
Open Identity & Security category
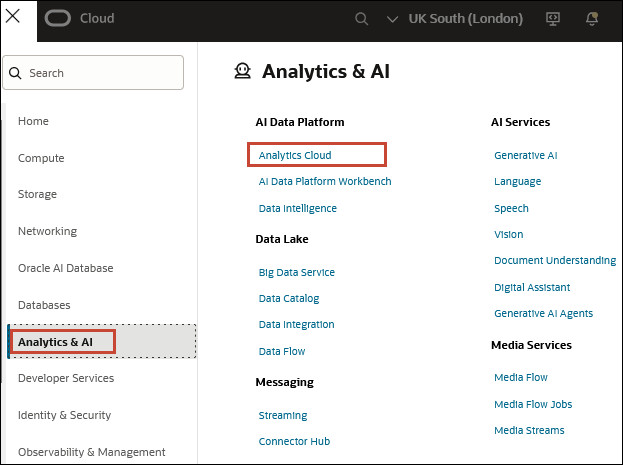(64, 415)
